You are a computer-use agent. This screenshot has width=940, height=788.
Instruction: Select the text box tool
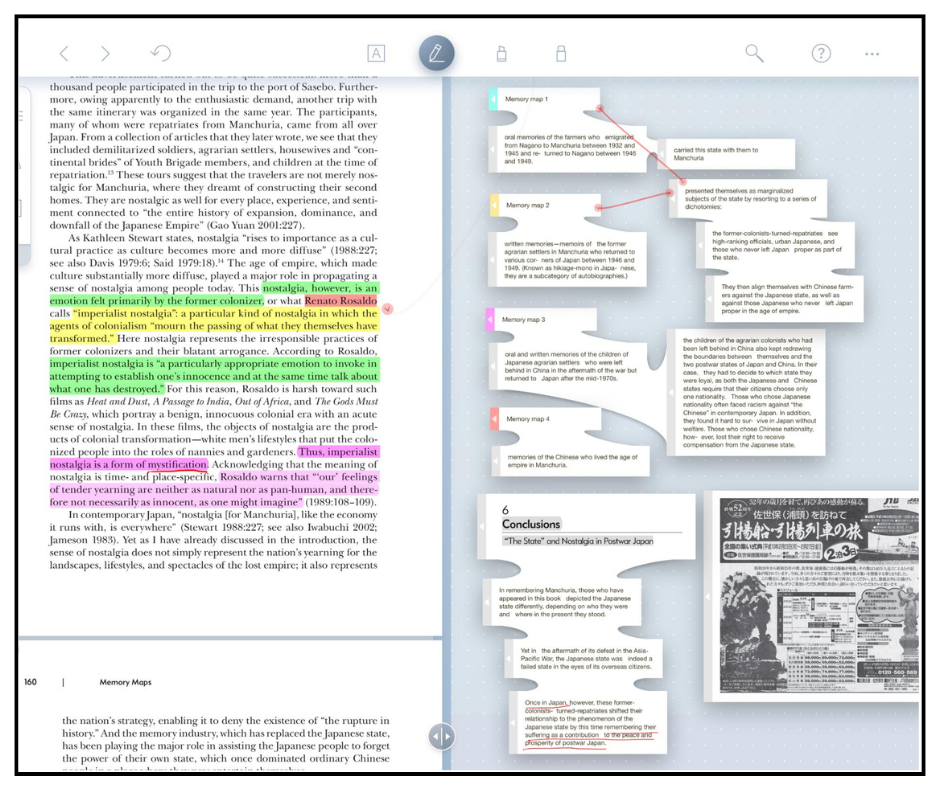click(376, 54)
